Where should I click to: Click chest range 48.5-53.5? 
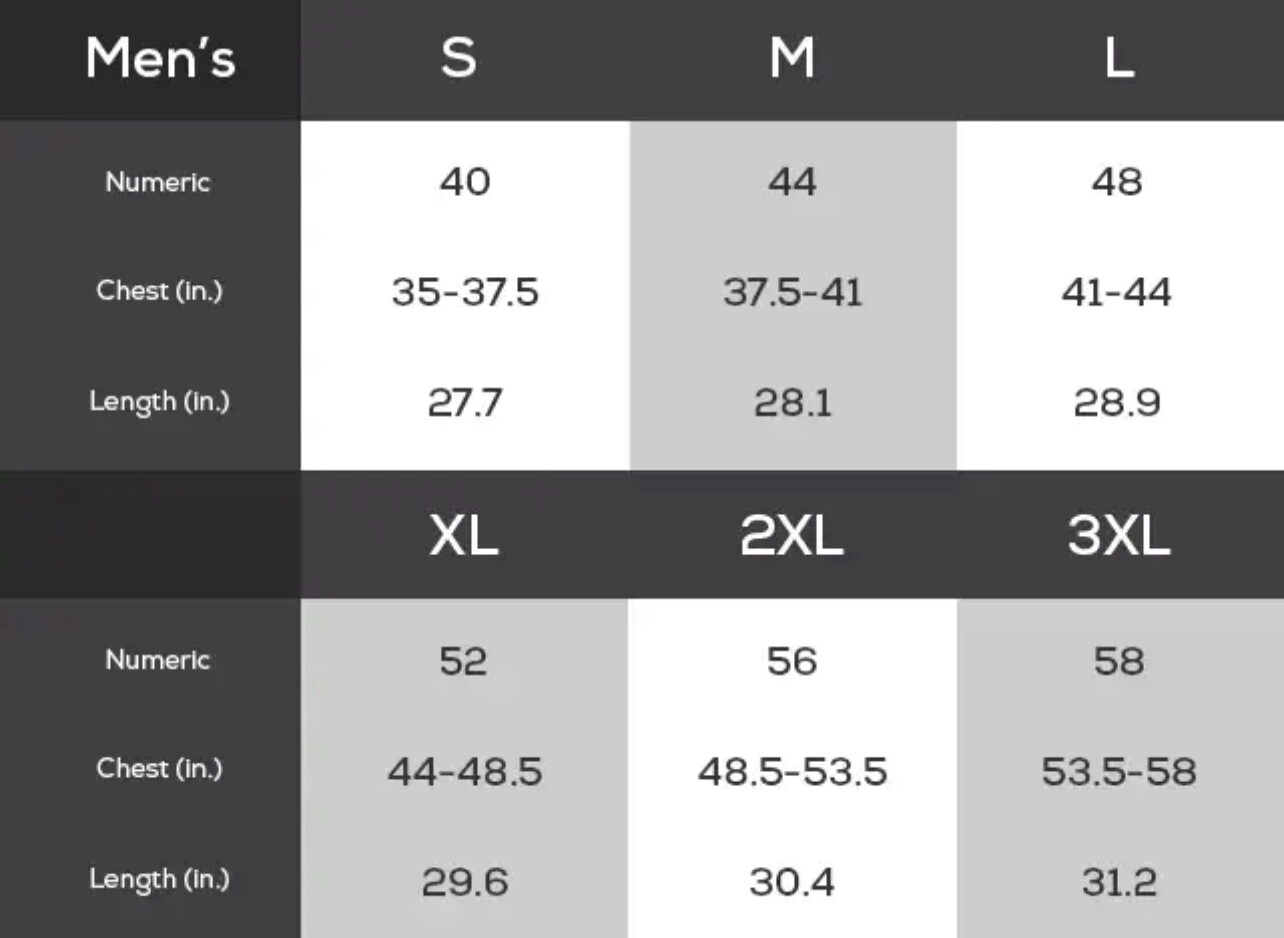pyautogui.click(x=792, y=771)
